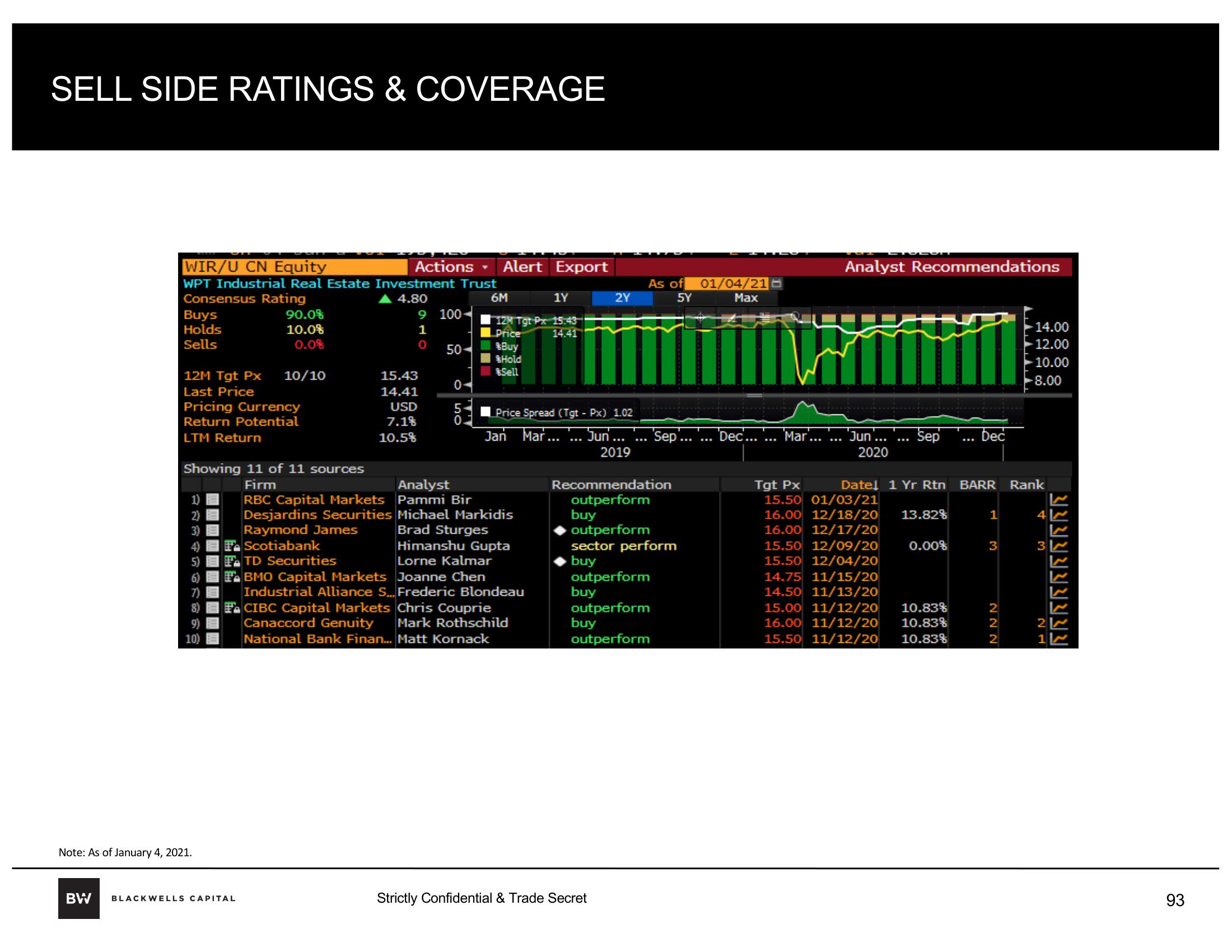1232x952 pixels.
Task: Select the magnifier zoom tool on the chart
Action: coord(795,318)
